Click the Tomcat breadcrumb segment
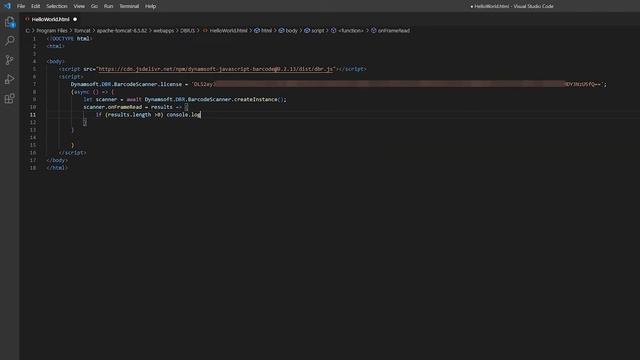Viewport: 640px width, 360px height. pos(82,31)
